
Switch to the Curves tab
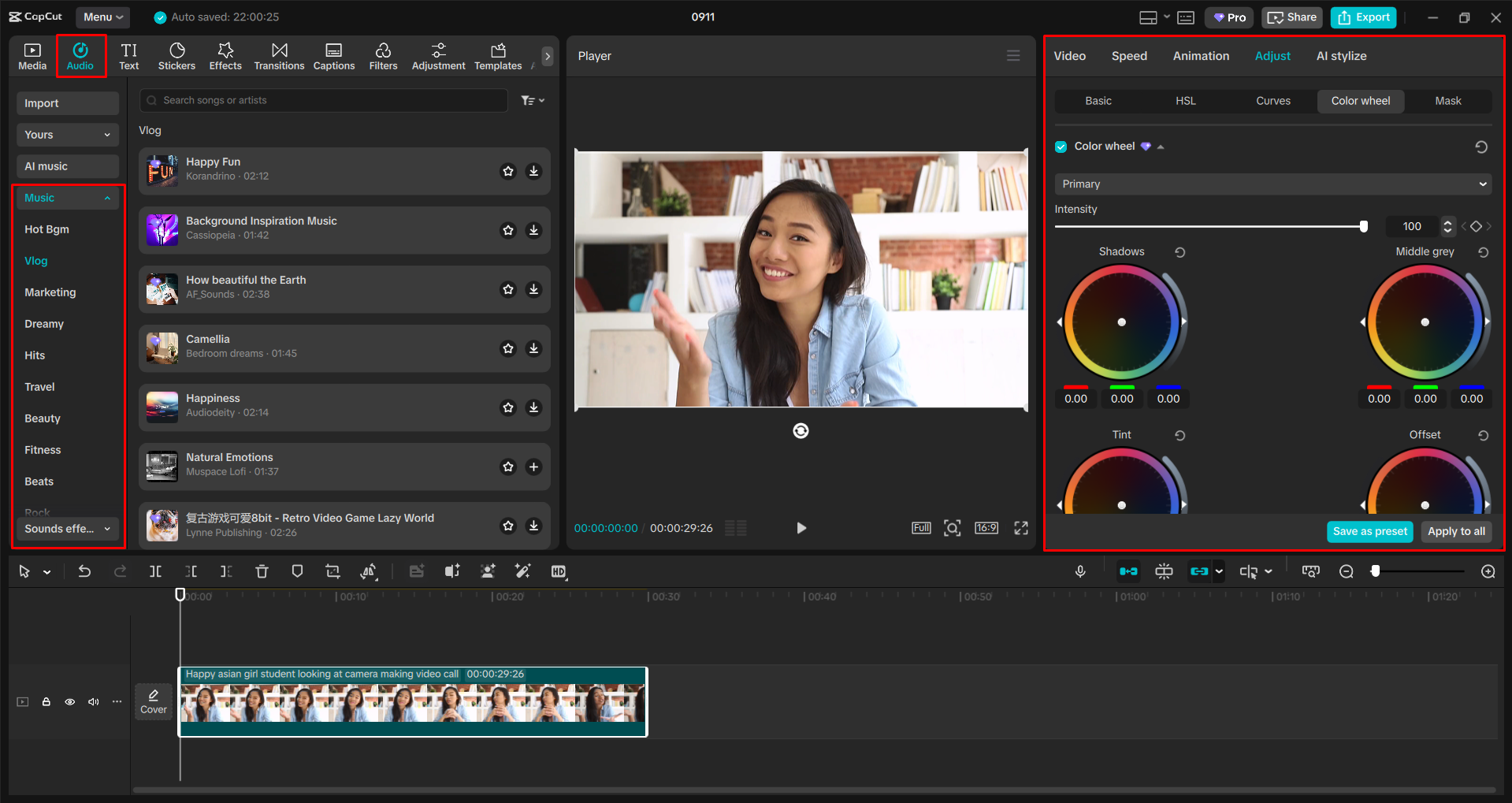pyautogui.click(x=1272, y=101)
